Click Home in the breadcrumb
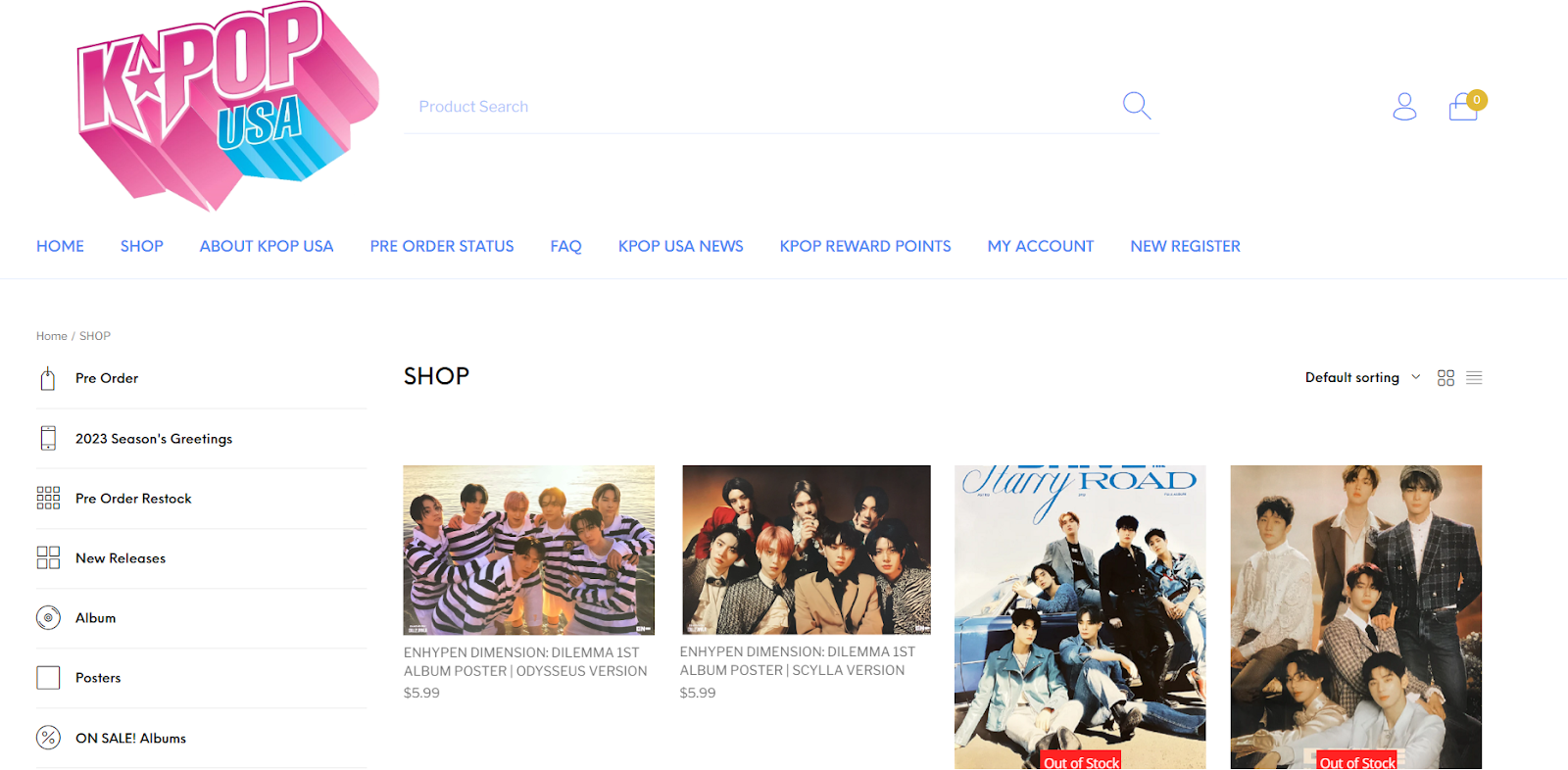Image resolution: width=1568 pixels, height=770 pixels. pos(52,336)
